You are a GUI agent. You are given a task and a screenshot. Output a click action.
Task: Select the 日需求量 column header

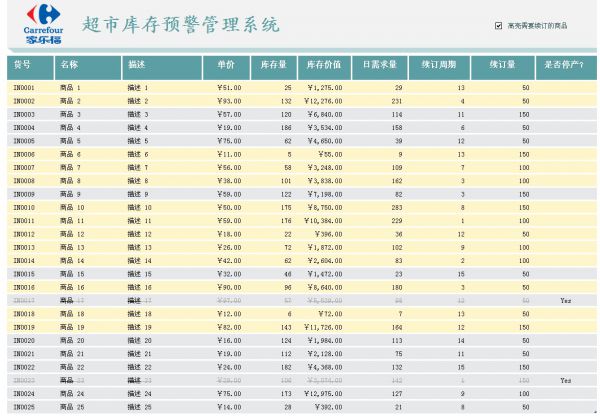point(379,66)
